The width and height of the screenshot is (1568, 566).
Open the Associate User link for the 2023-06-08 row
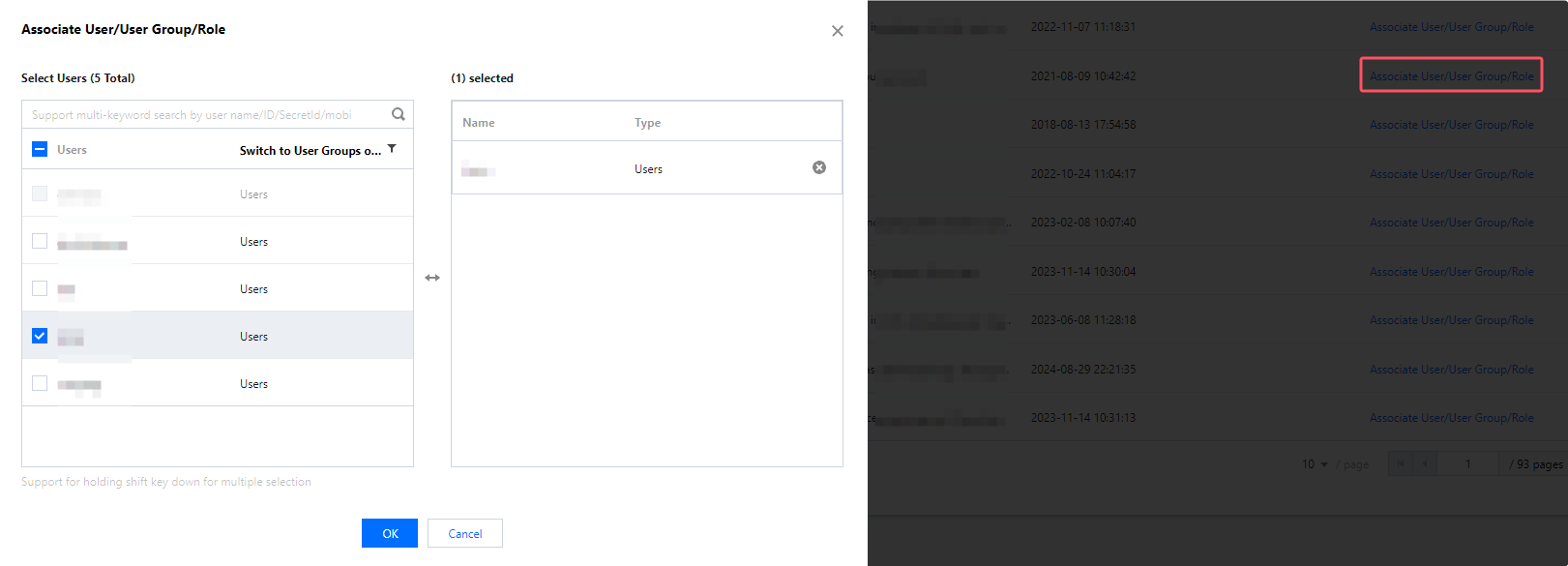tap(1451, 320)
